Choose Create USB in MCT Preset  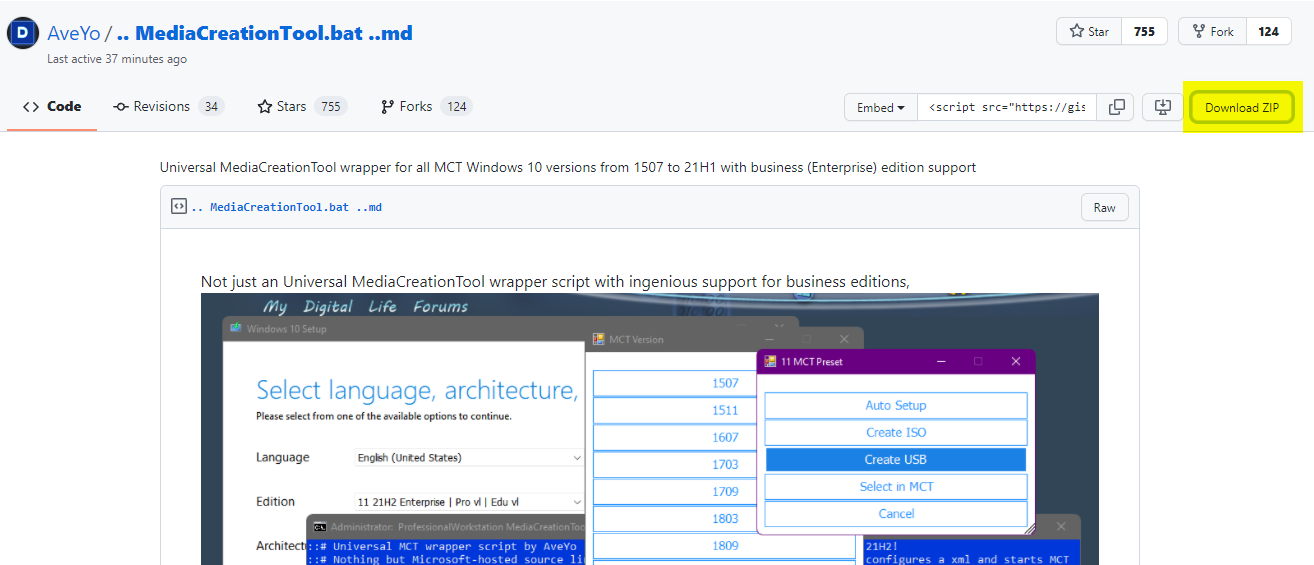pos(896,459)
